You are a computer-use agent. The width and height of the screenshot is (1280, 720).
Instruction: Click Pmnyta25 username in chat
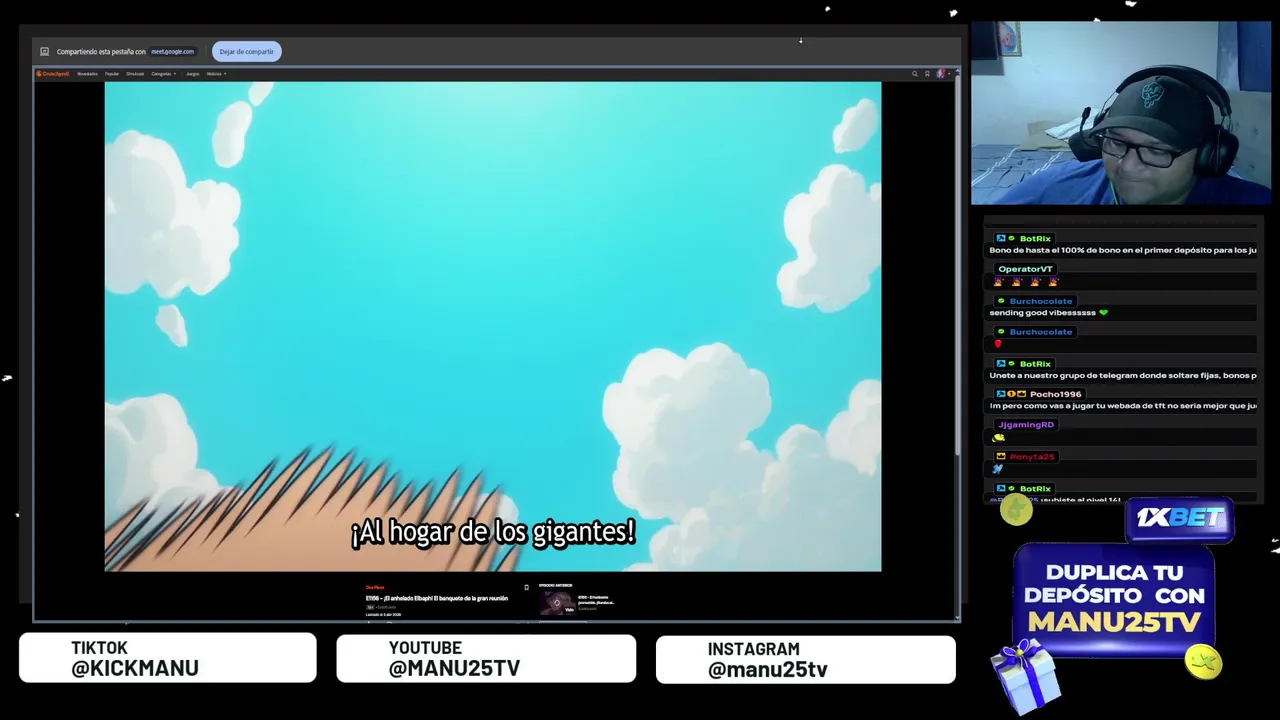(x=1032, y=457)
